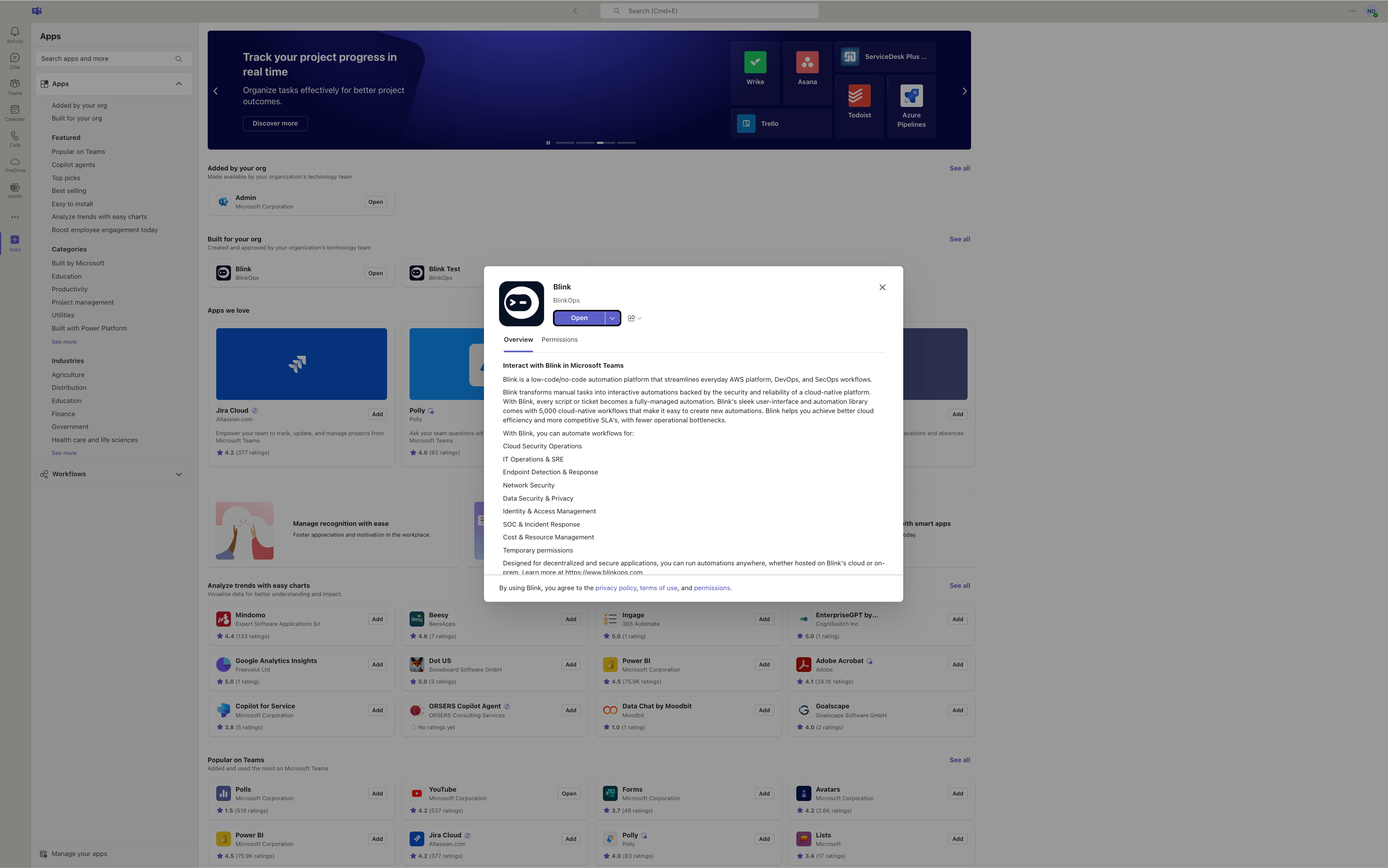This screenshot has height=868, width=1388.
Task: Click the Trello tile in banner
Action: coord(781,124)
